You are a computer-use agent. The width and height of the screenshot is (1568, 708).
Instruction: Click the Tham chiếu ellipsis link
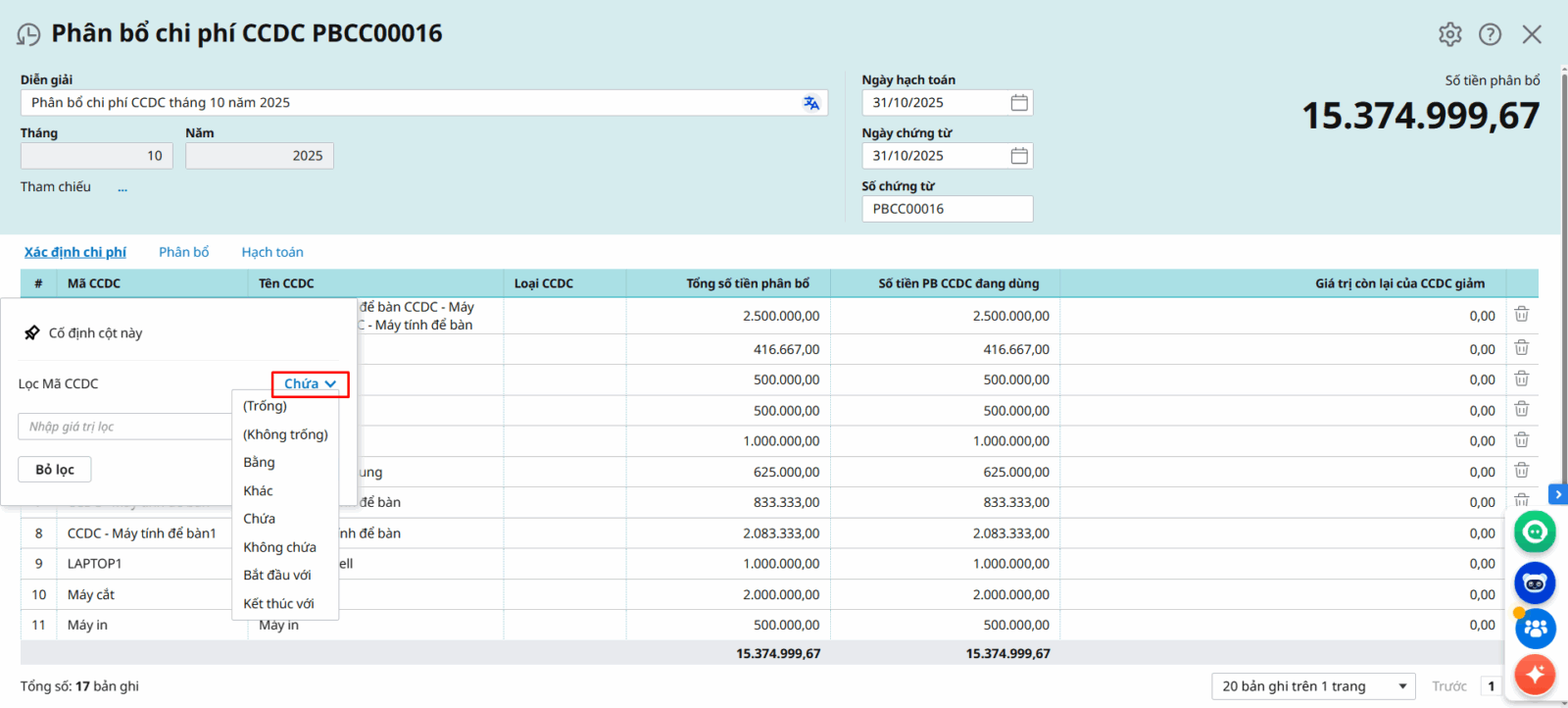(122, 188)
